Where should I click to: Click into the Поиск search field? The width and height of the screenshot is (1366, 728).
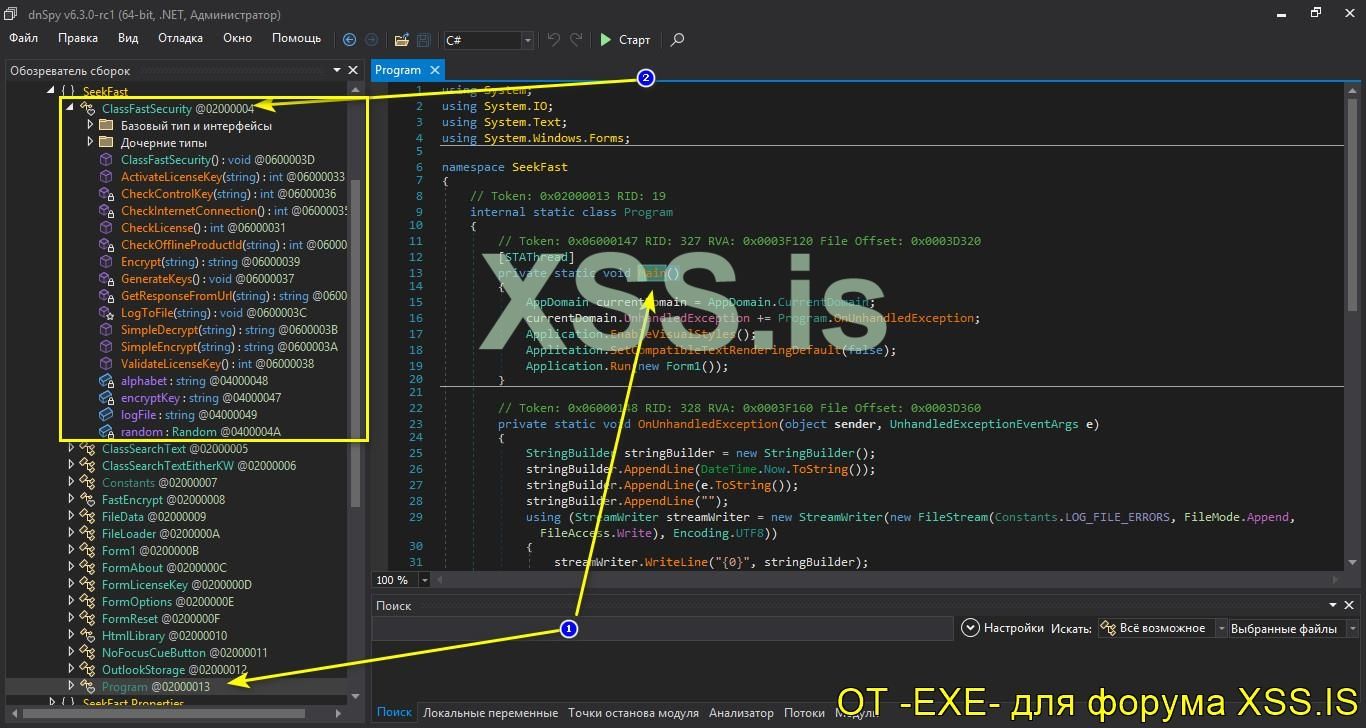click(x=662, y=629)
